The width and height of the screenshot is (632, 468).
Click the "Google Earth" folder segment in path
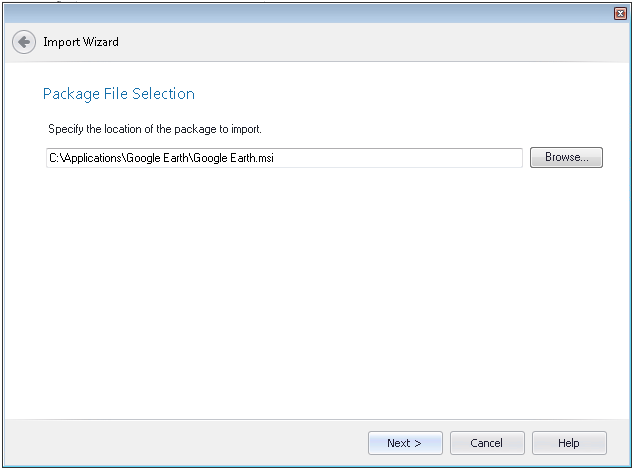[160, 158]
